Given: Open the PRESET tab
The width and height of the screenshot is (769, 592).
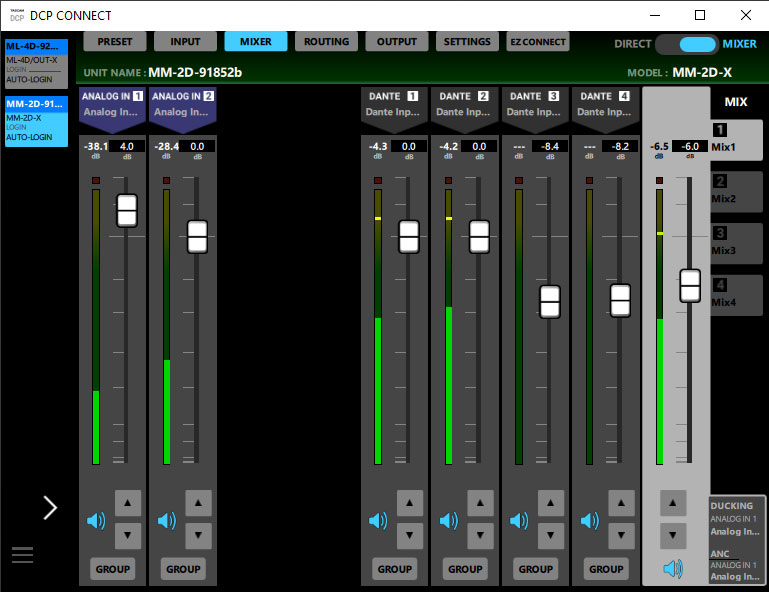Looking at the screenshot, I should coord(115,42).
